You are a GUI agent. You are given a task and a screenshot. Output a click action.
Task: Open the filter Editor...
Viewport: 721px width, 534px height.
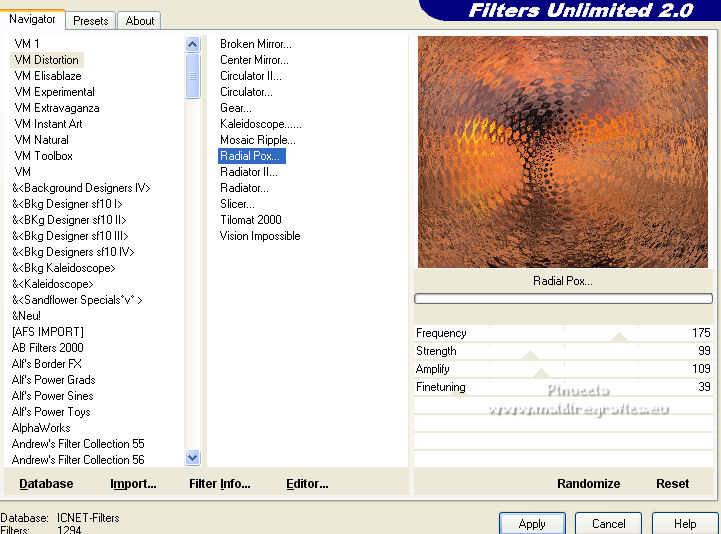click(x=307, y=484)
